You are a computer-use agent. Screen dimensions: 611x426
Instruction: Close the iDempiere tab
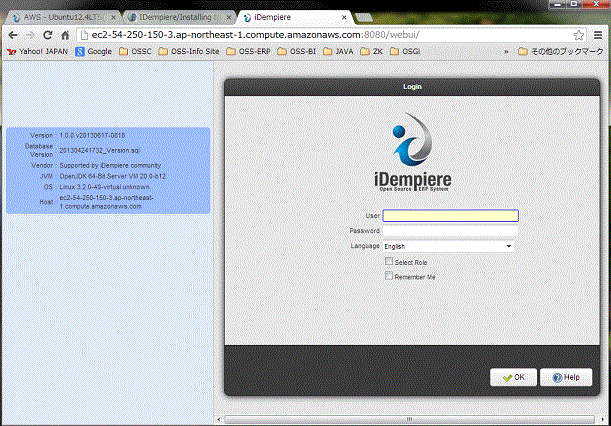[x=344, y=18]
